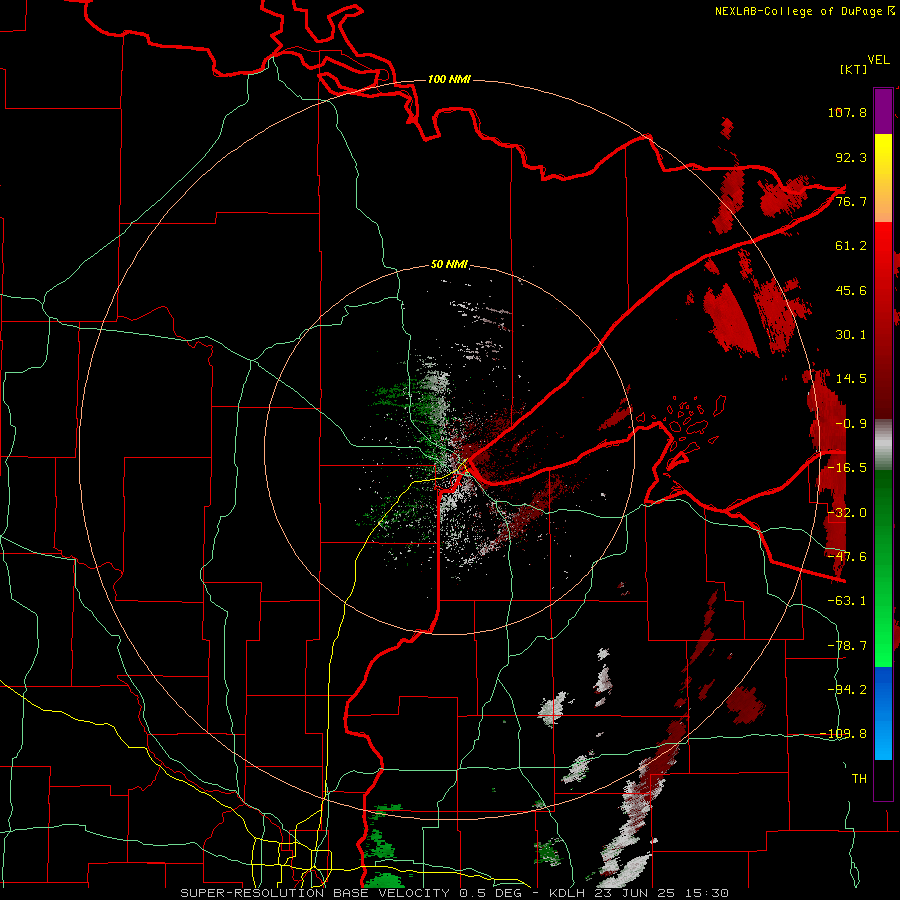Click the VEL legend title
The height and width of the screenshot is (900, 900).
pos(878,60)
